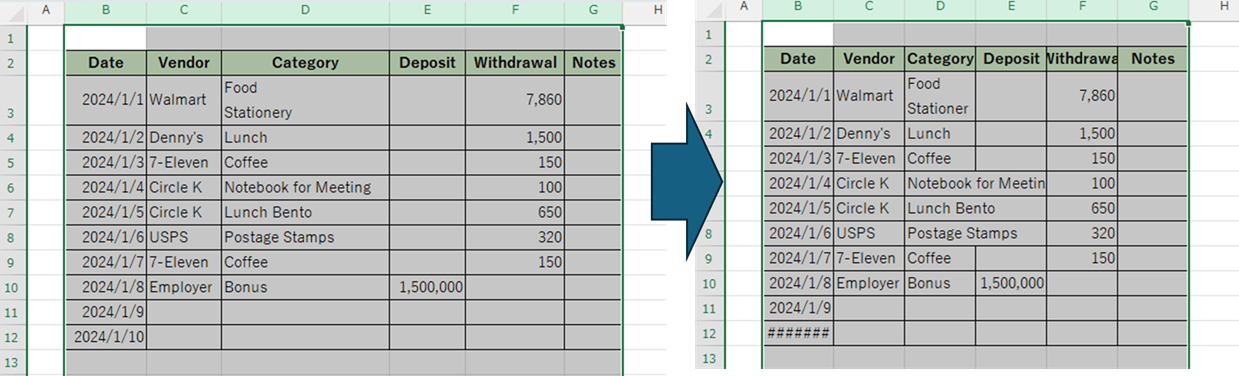Select the Denny's cell in left sheet
The height and width of the screenshot is (376, 1239).
(x=184, y=138)
